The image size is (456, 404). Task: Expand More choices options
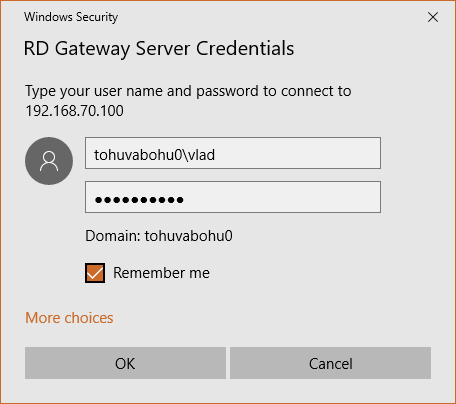coord(69,318)
